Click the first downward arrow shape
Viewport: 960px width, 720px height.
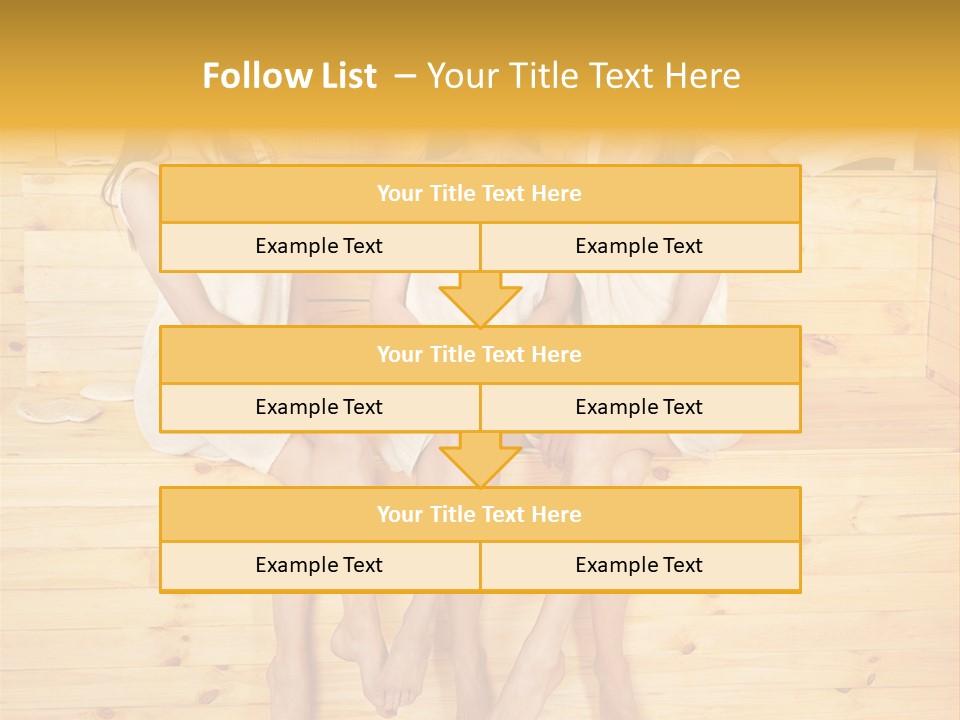point(480,299)
